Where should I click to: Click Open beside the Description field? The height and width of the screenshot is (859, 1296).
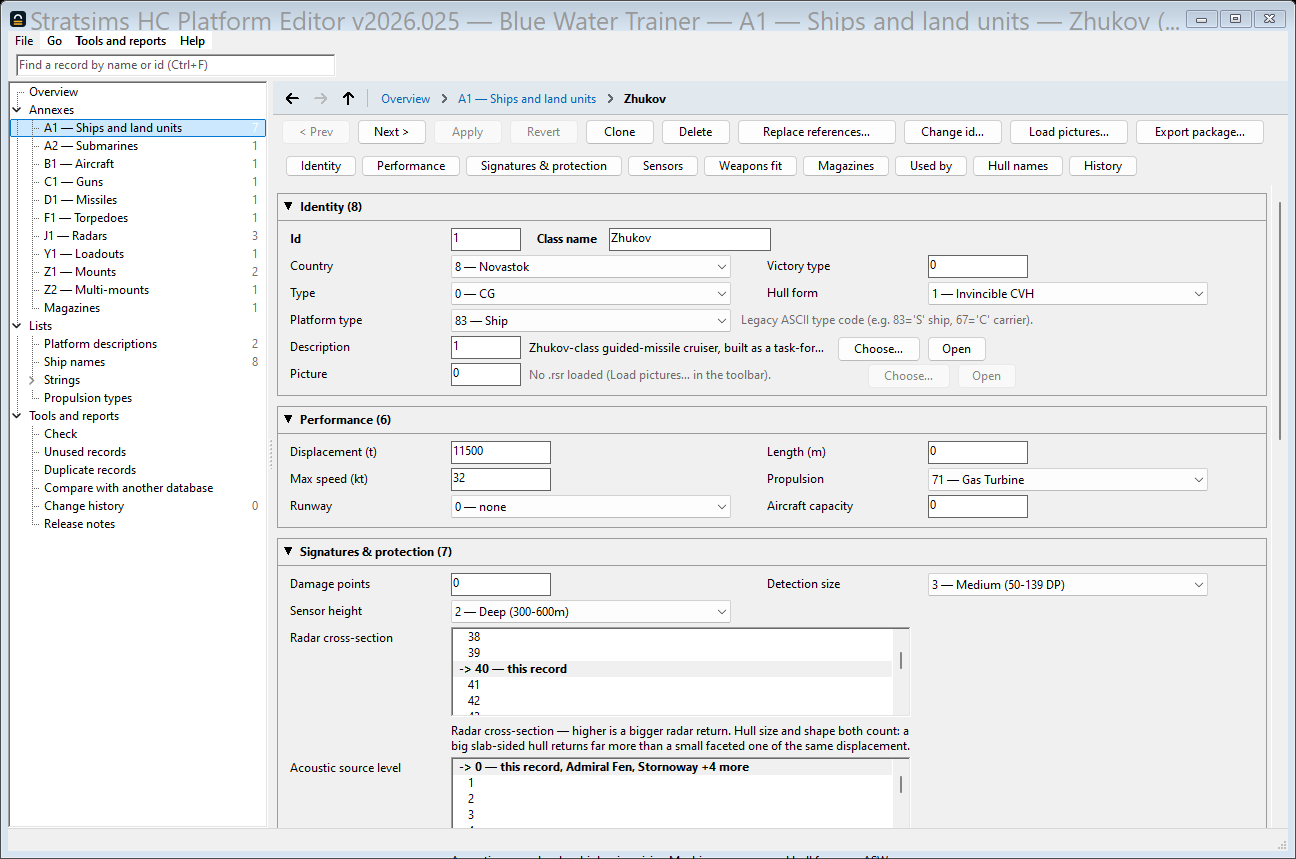(957, 349)
